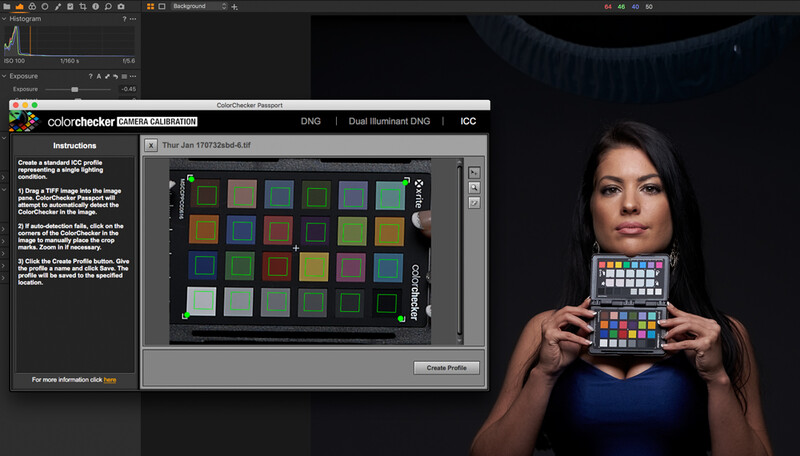Click the Exposure value field -0.45
This screenshot has height=456, width=800.
pyautogui.click(x=128, y=89)
